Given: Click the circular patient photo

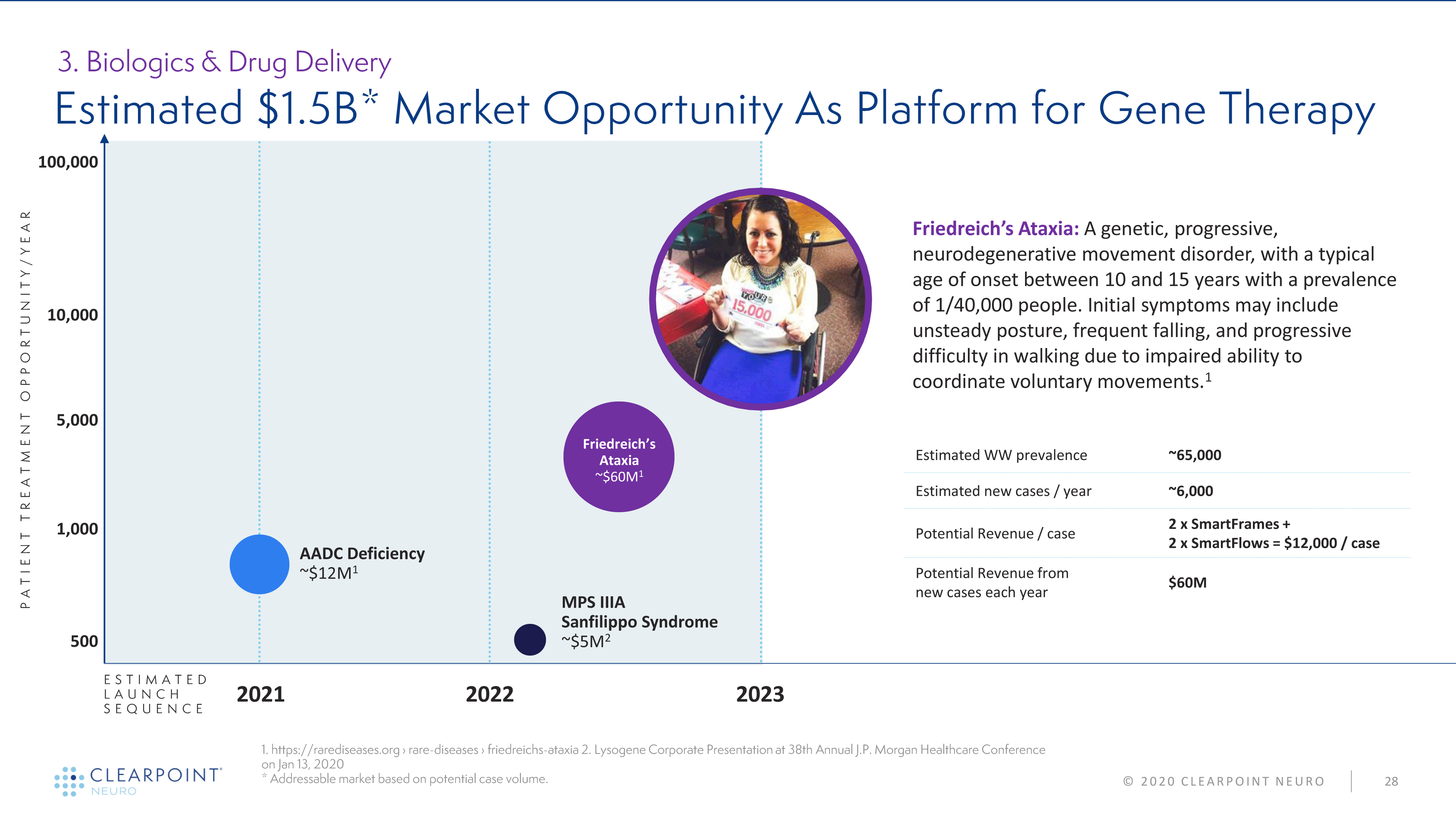Looking at the screenshot, I should coord(760,299).
